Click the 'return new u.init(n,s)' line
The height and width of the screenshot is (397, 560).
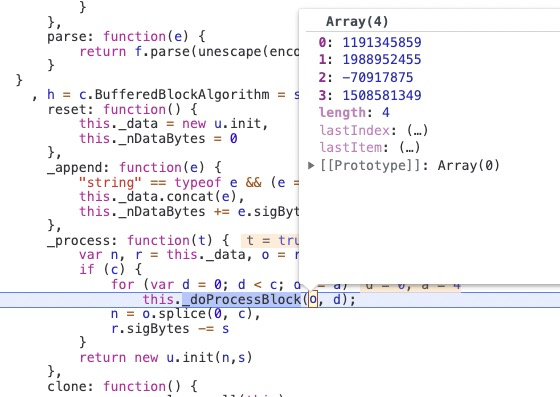166,357
